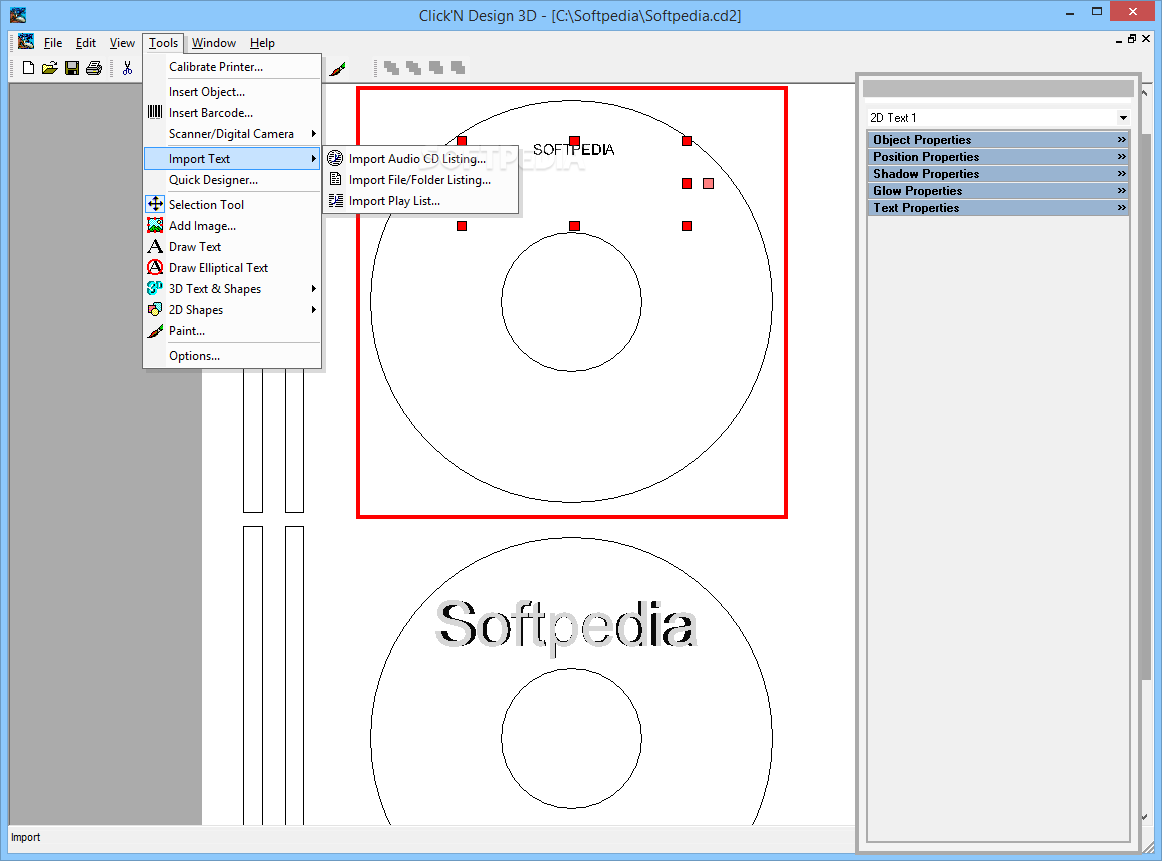The image size is (1162, 861).
Task: Click the second layer-order toolbar icon
Action: click(x=414, y=68)
